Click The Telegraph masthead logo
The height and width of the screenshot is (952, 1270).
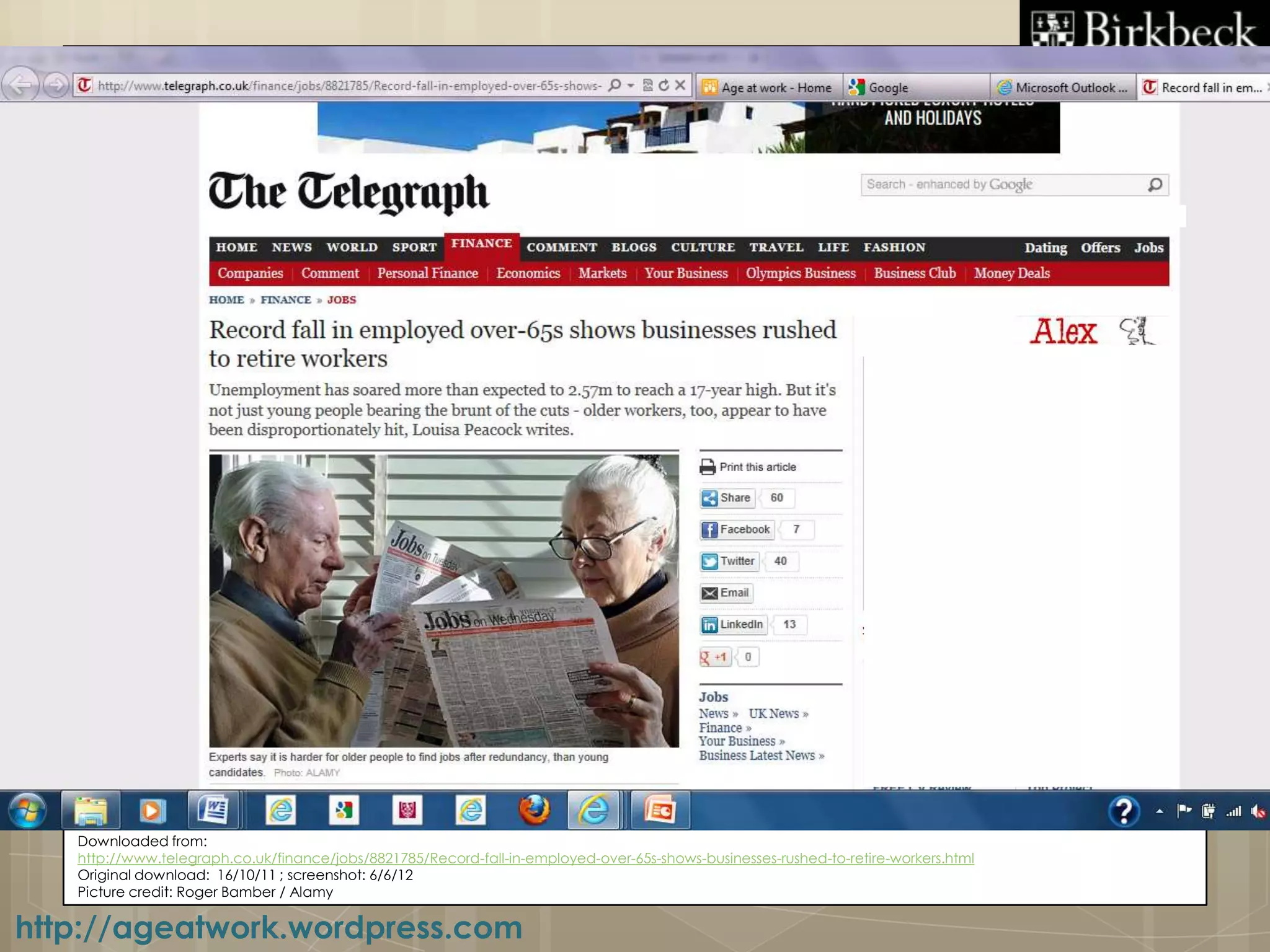coord(349,193)
